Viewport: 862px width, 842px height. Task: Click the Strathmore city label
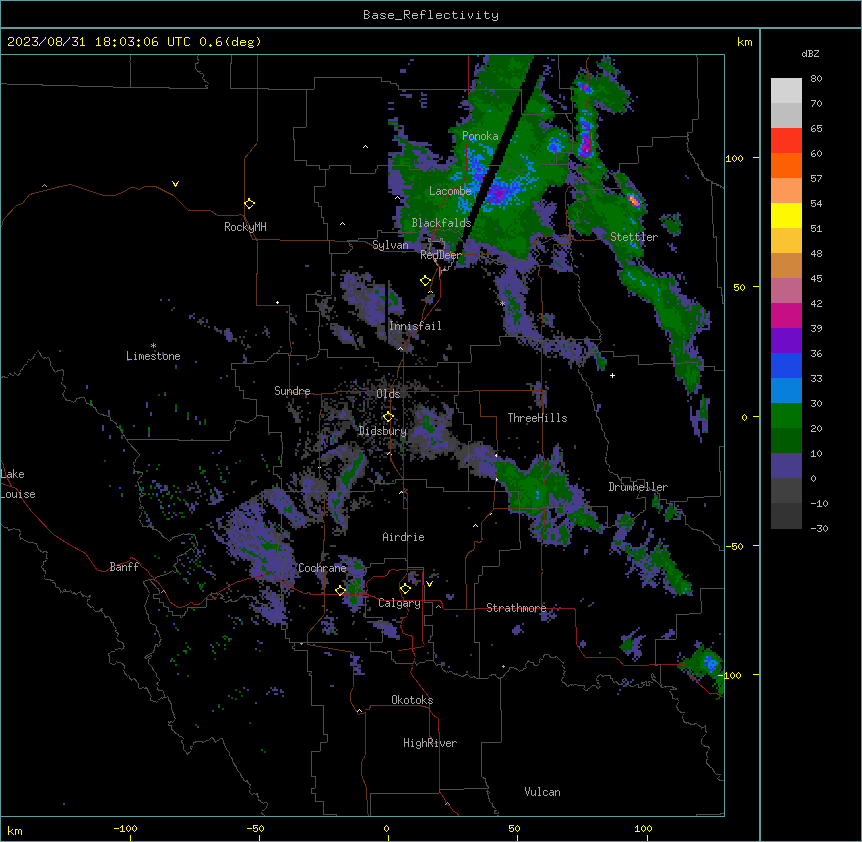click(516, 608)
